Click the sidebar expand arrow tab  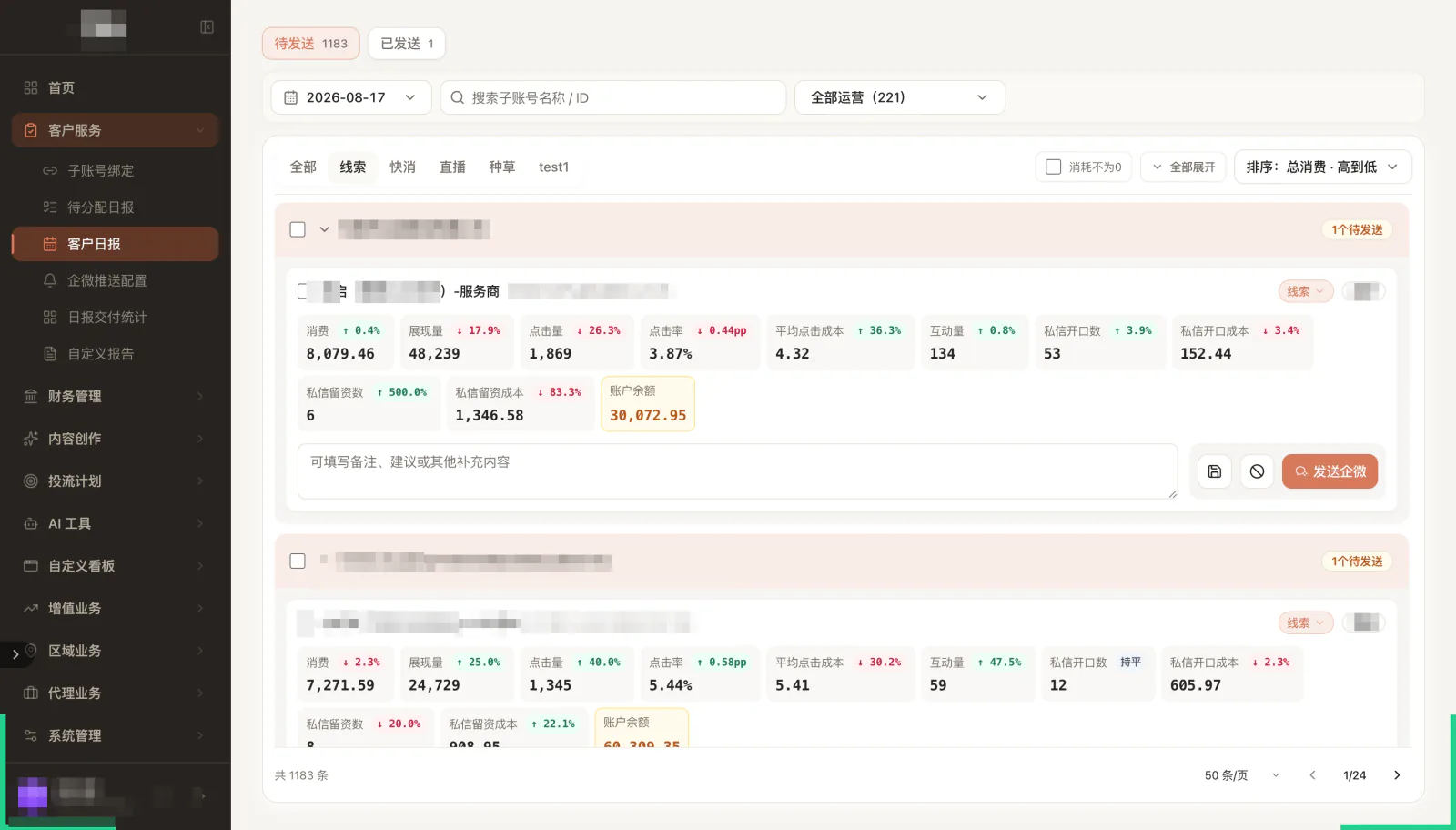coord(15,654)
